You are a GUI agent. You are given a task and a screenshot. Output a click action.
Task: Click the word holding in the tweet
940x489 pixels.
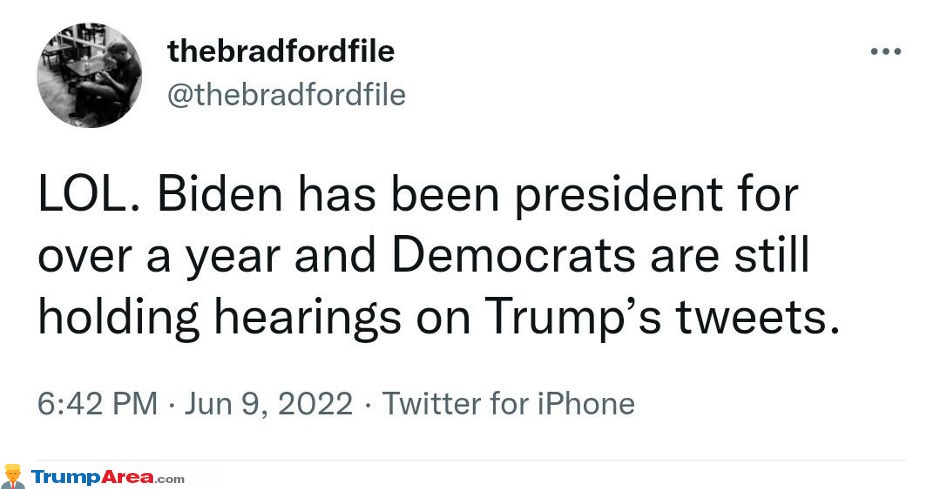click(119, 318)
